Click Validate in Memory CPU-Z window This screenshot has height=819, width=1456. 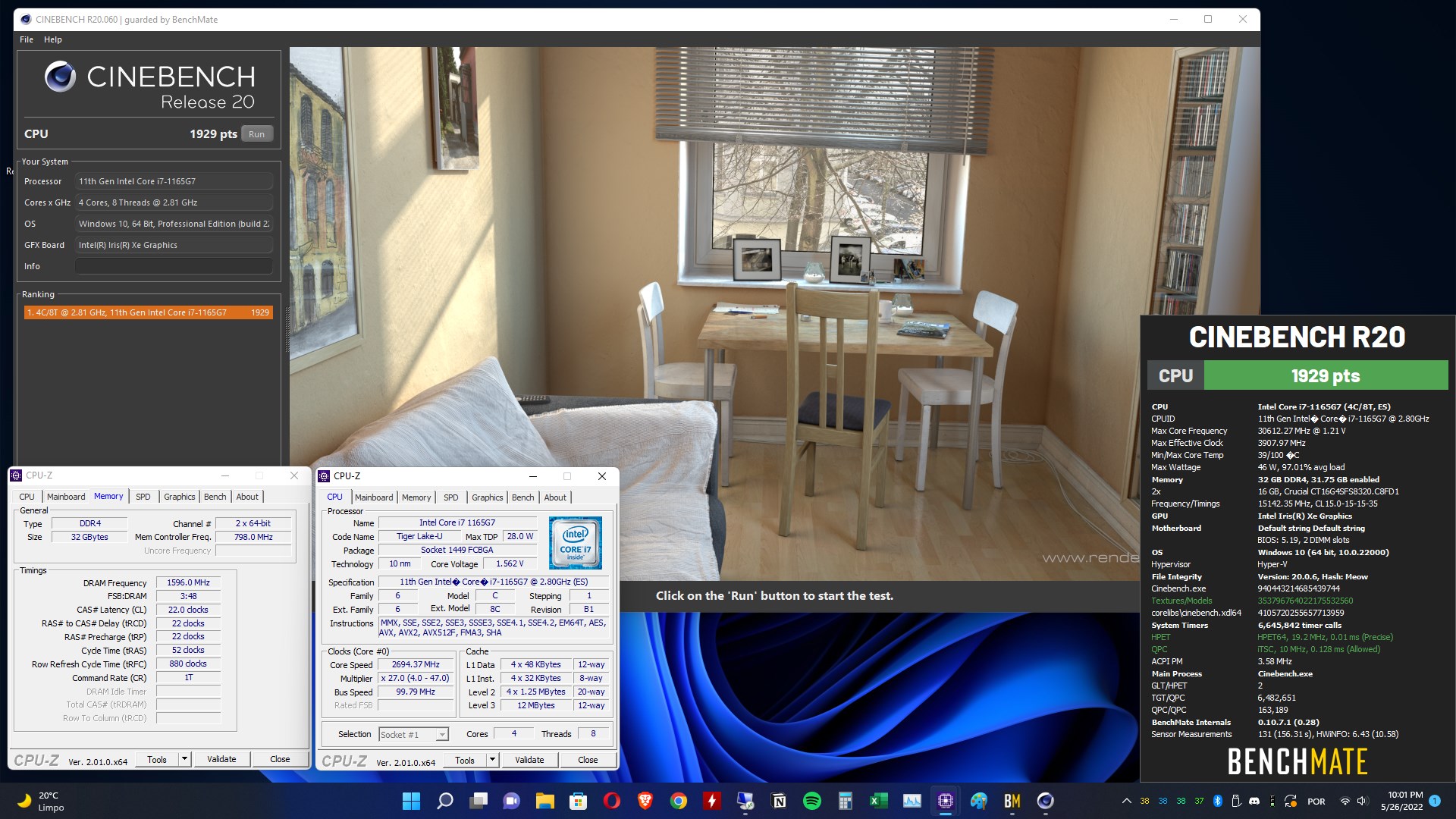221,759
